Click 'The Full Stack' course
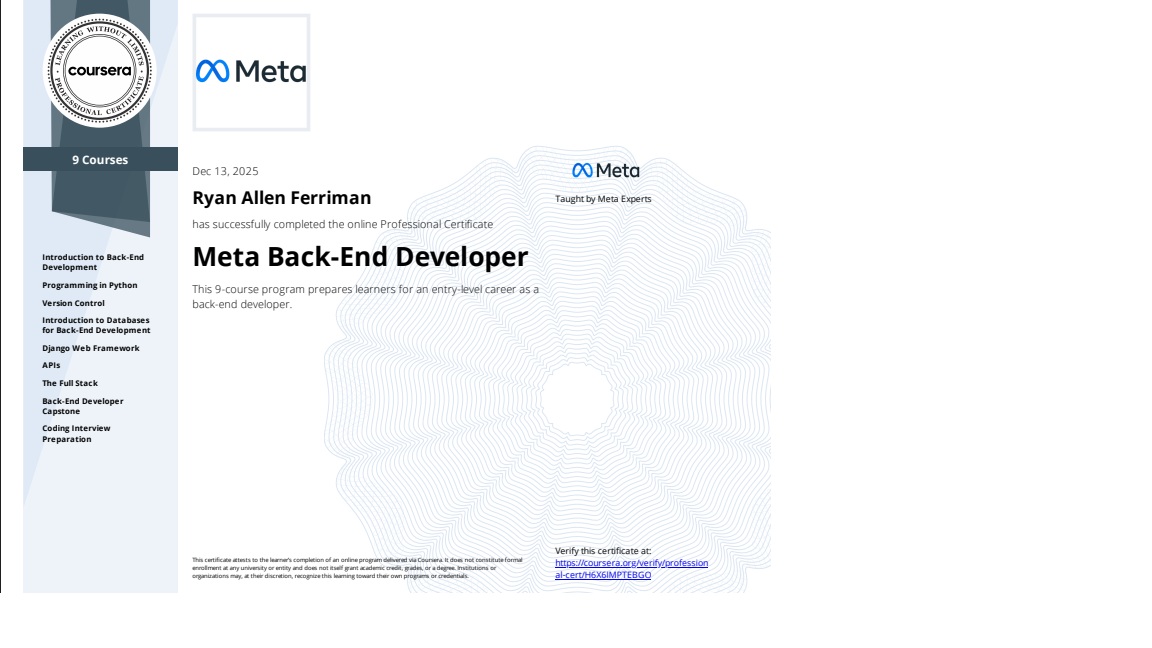Image resolution: width=1152 pixels, height=648 pixels. pos(70,384)
